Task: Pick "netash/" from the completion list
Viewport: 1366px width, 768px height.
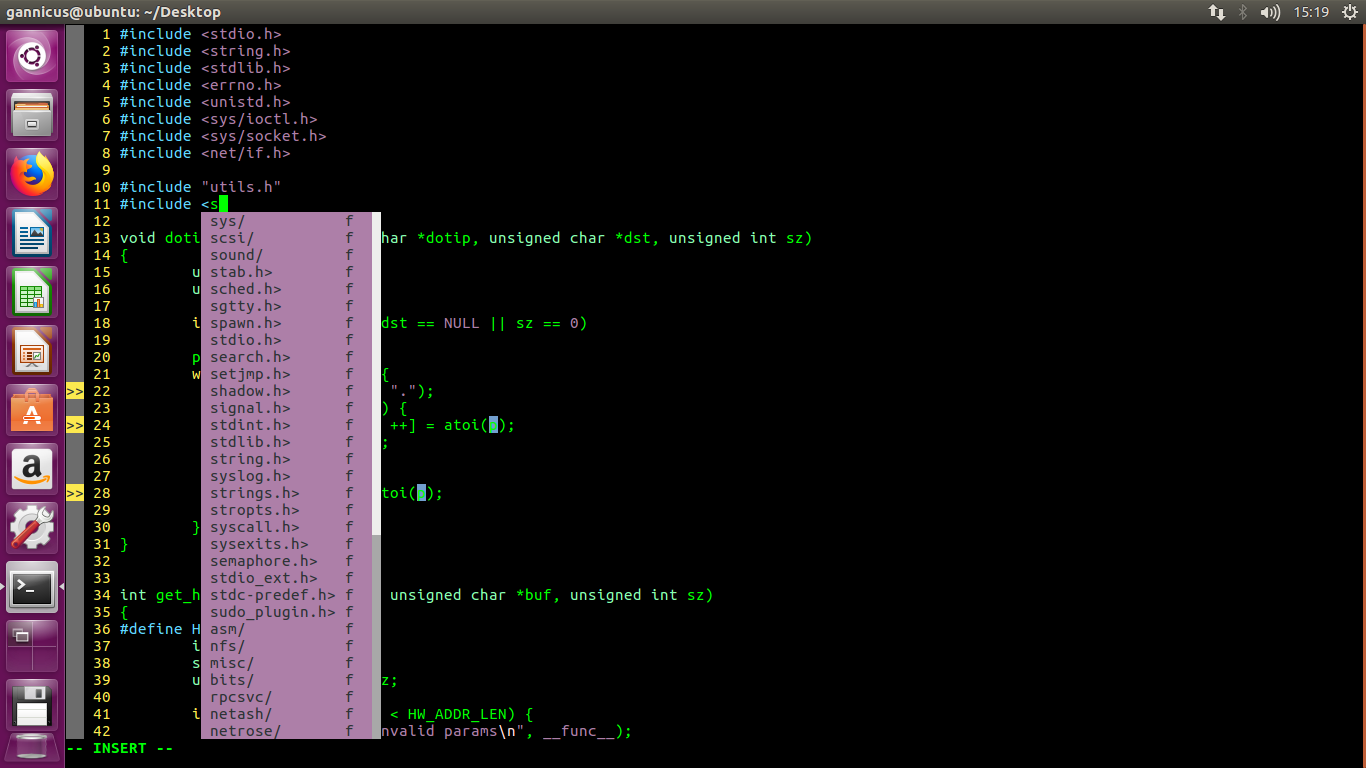Action: 286,714
